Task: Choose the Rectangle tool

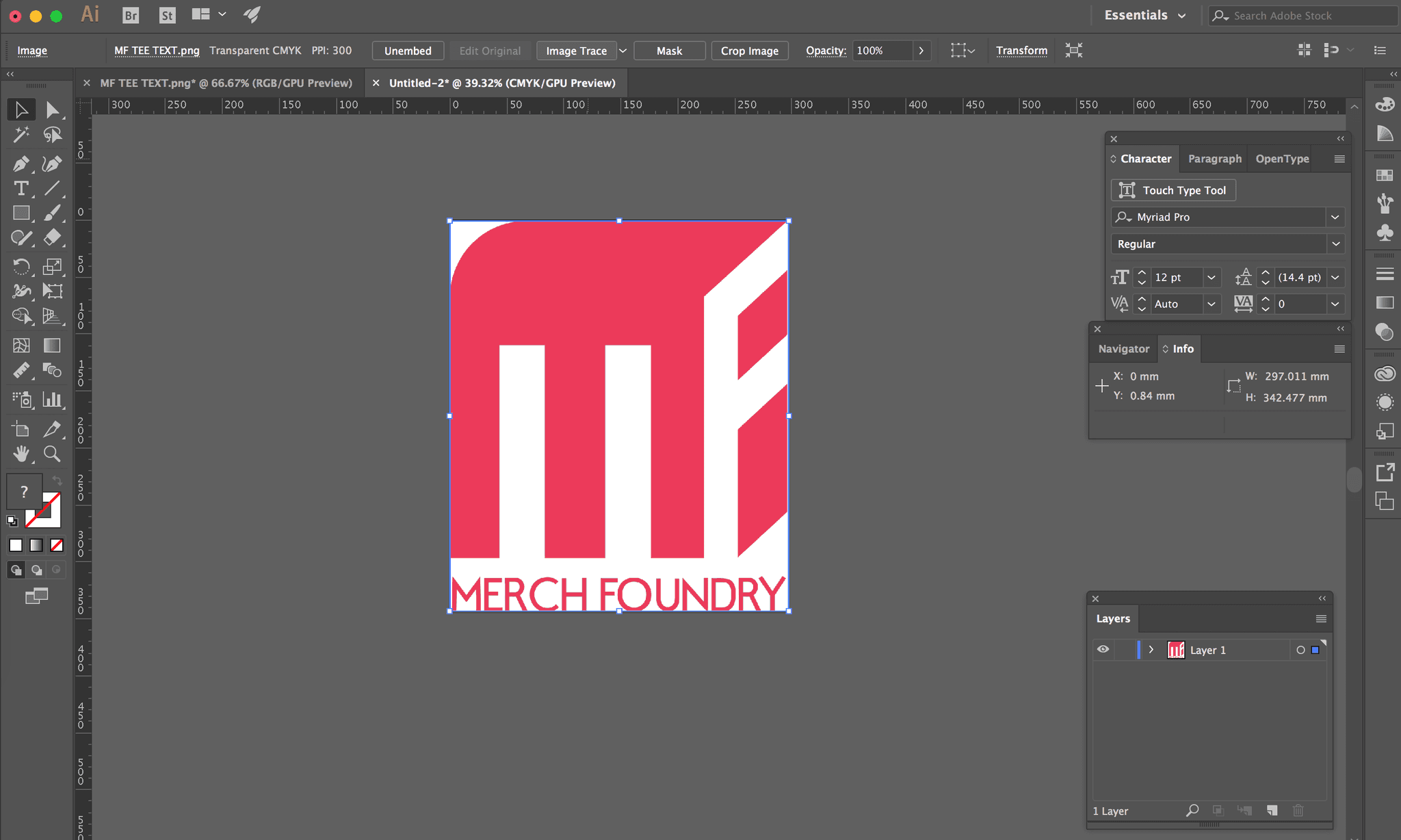Action: point(21,213)
